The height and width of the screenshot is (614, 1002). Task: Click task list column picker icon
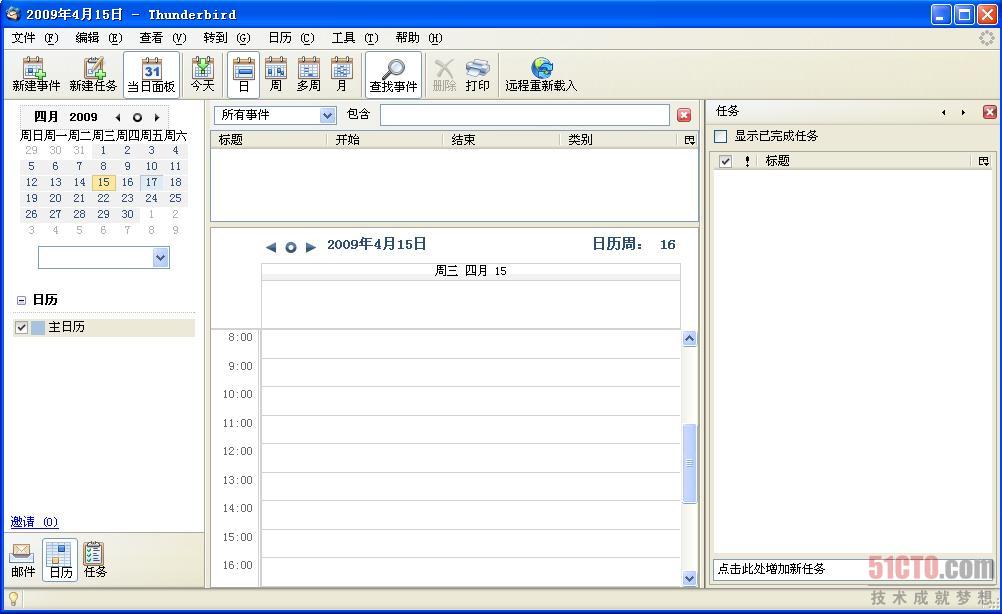983,161
